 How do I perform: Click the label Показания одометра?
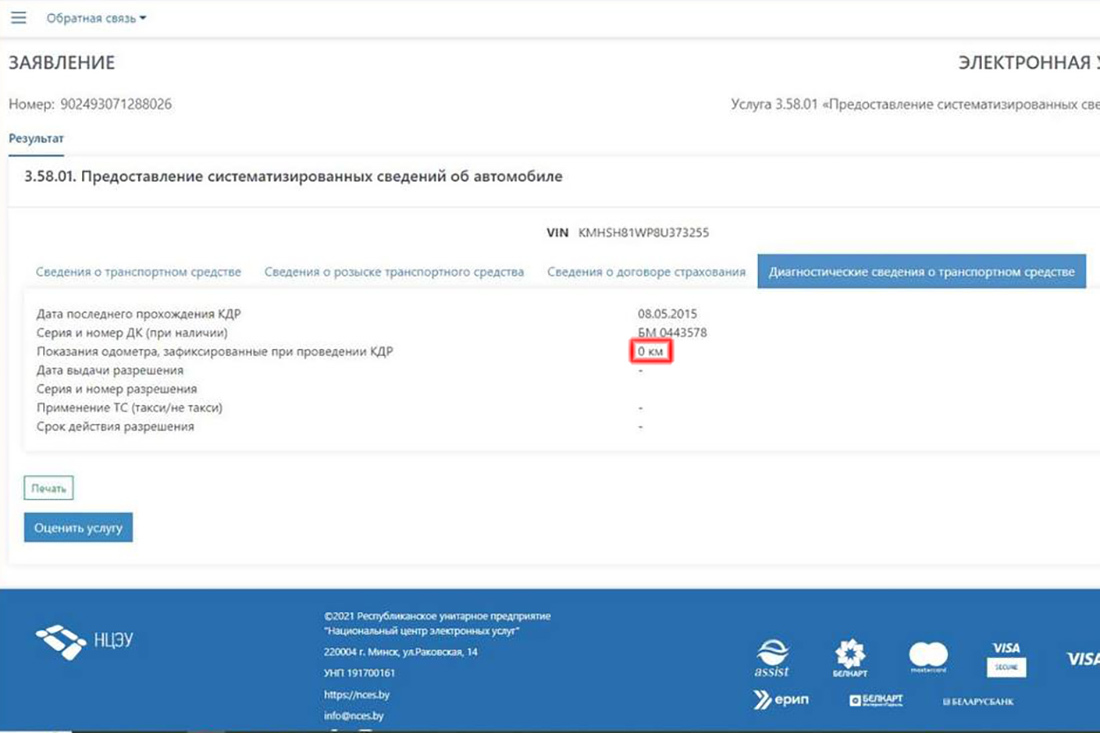pyautogui.click(x=215, y=351)
